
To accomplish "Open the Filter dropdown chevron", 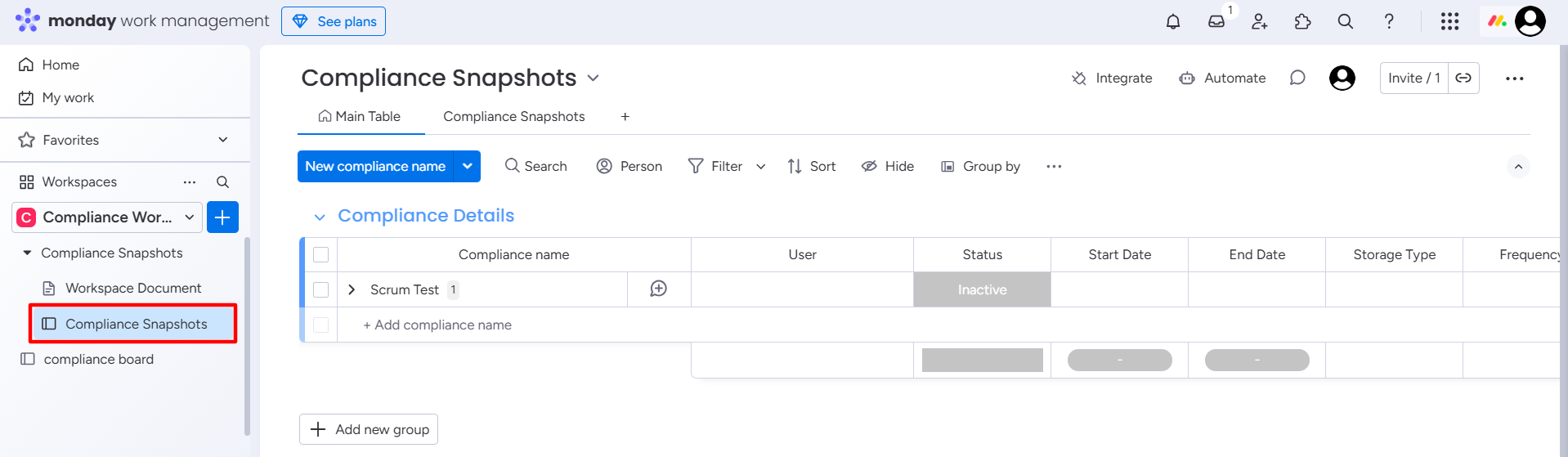I will [760, 167].
